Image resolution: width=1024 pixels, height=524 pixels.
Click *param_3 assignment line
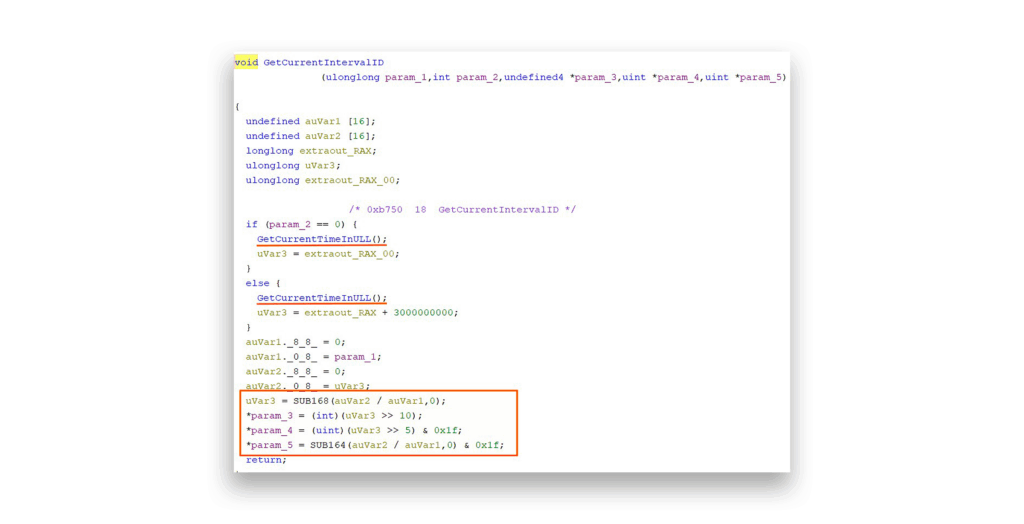click(334, 416)
